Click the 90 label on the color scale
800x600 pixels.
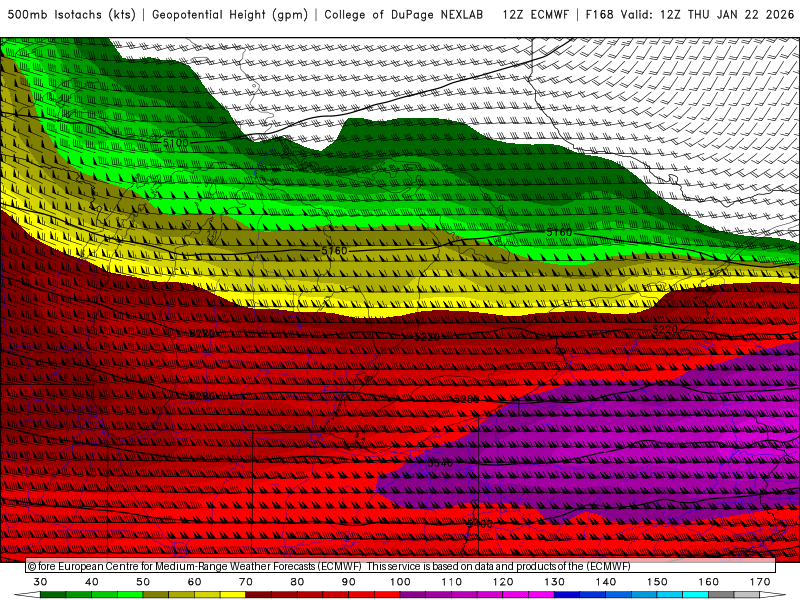pos(348,582)
